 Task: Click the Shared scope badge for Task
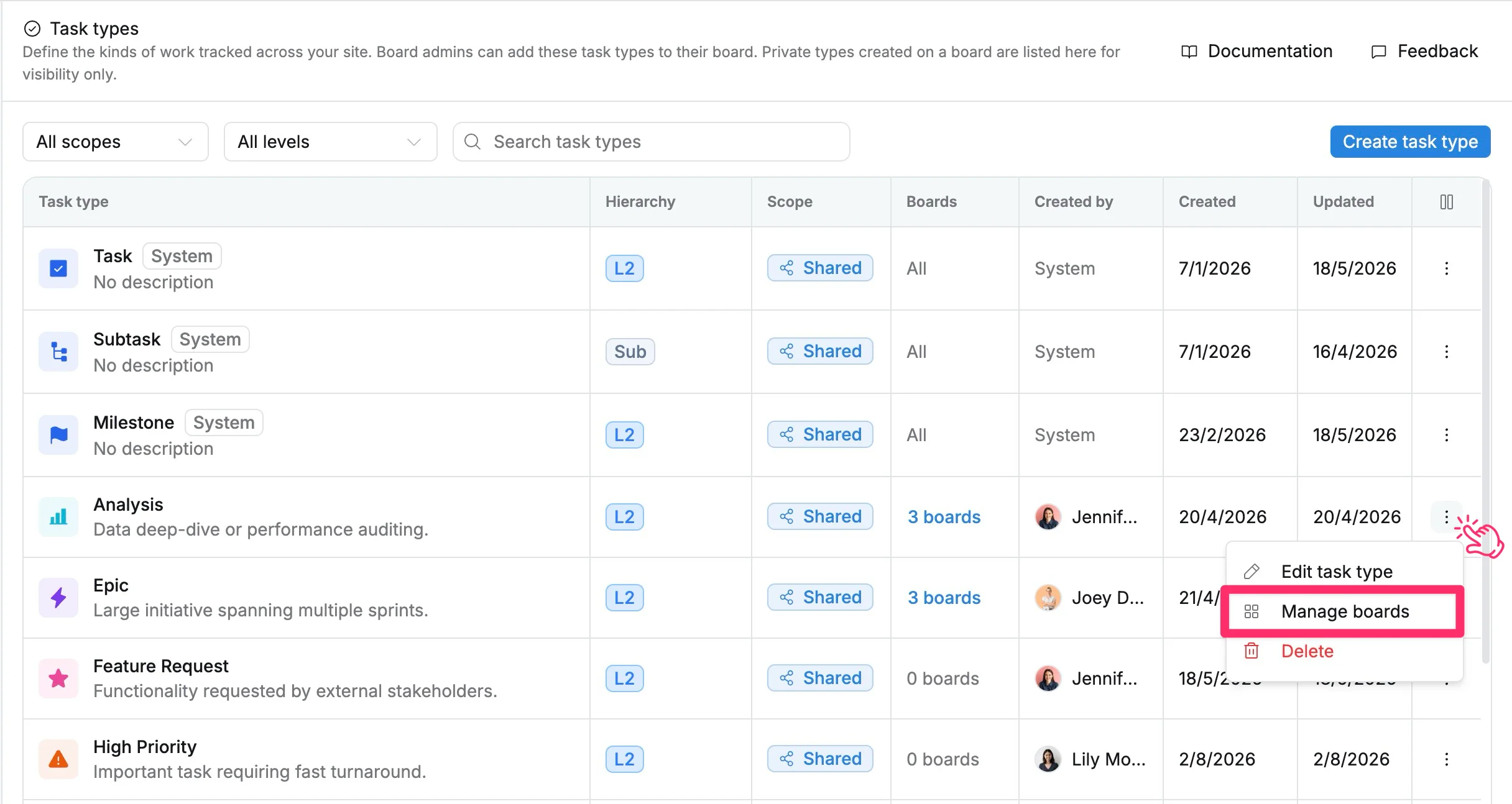820,268
